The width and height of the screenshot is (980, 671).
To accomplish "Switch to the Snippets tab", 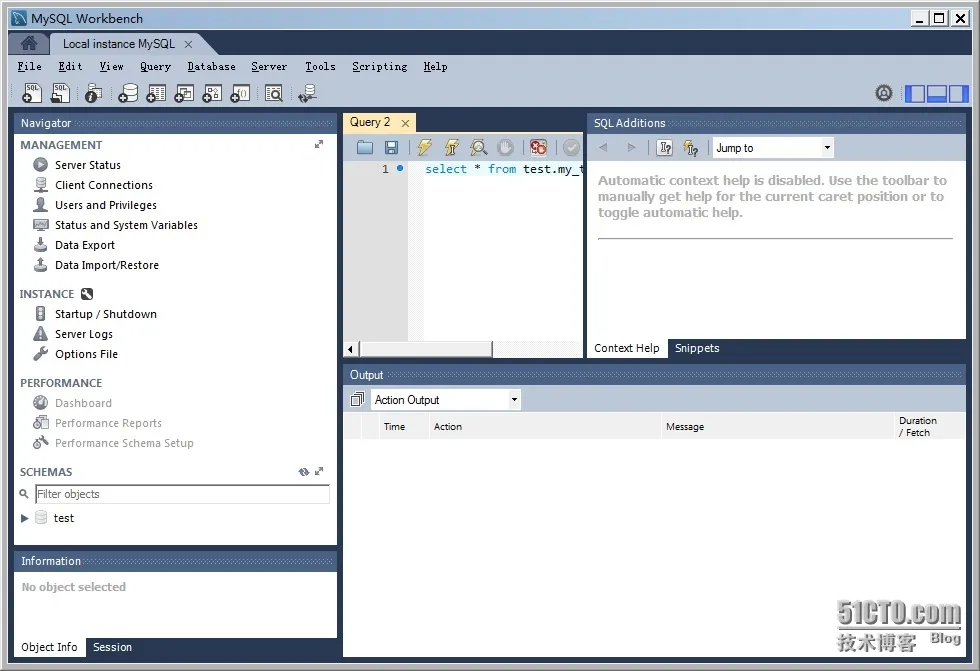I will pyautogui.click(x=697, y=348).
